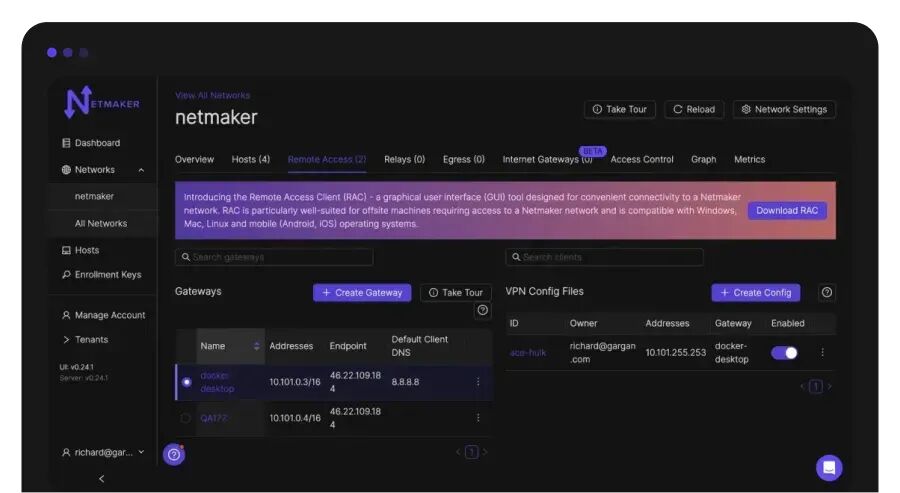
Task: Open the Internet Gateways tab
Action: coord(548,160)
